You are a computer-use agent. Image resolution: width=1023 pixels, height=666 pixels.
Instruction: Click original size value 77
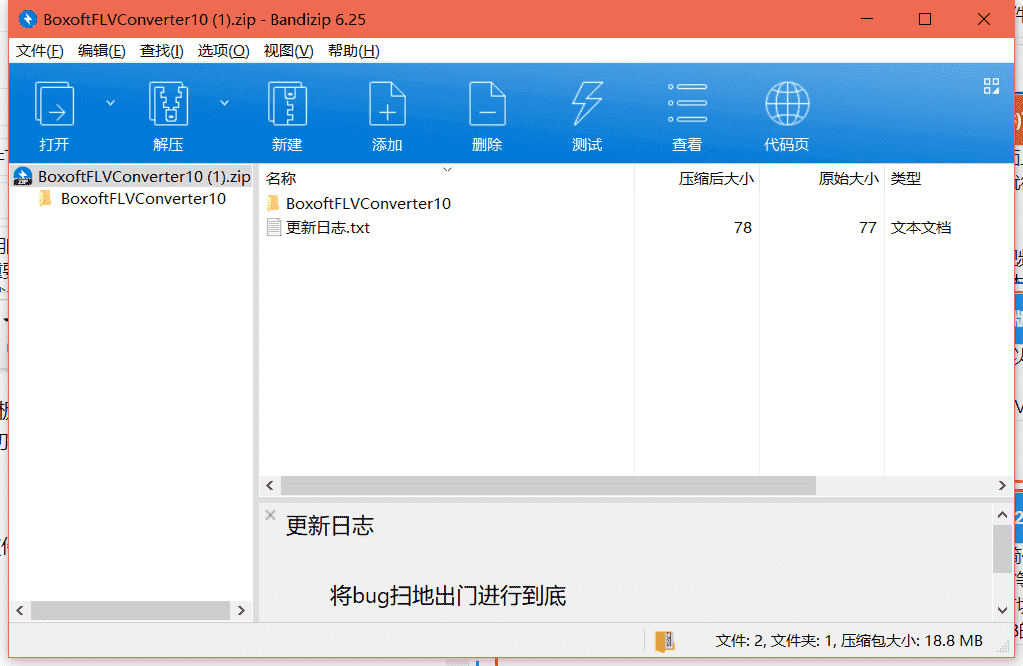click(867, 228)
